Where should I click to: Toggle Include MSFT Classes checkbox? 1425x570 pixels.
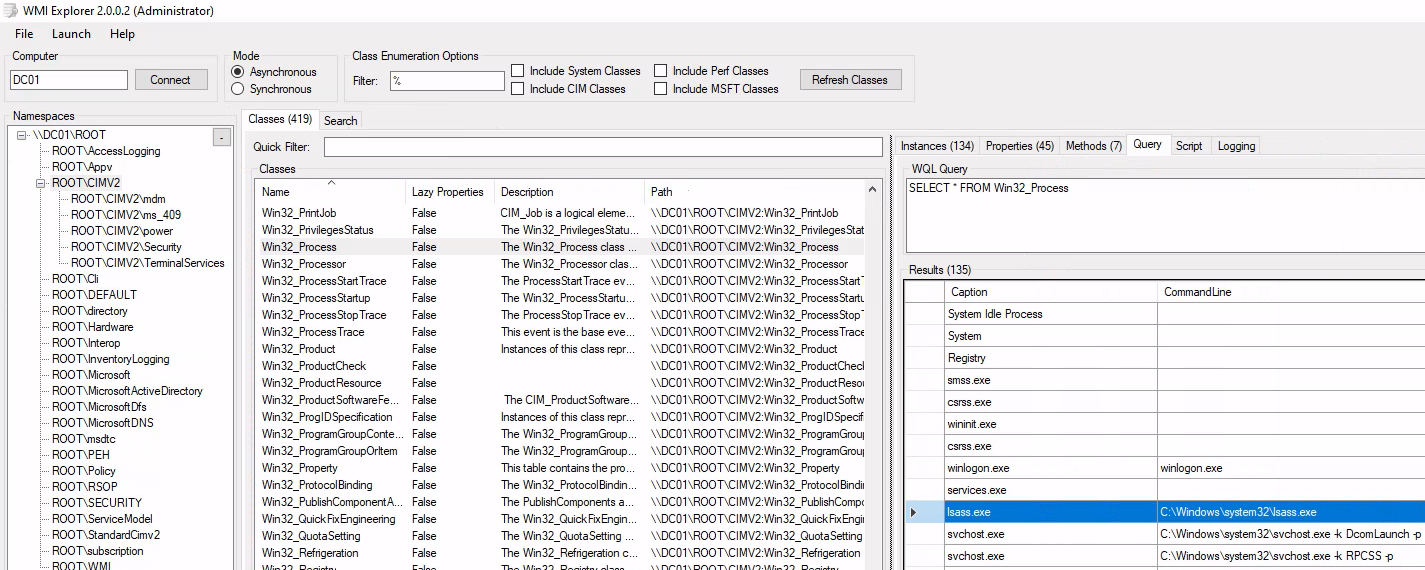tap(661, 89)
